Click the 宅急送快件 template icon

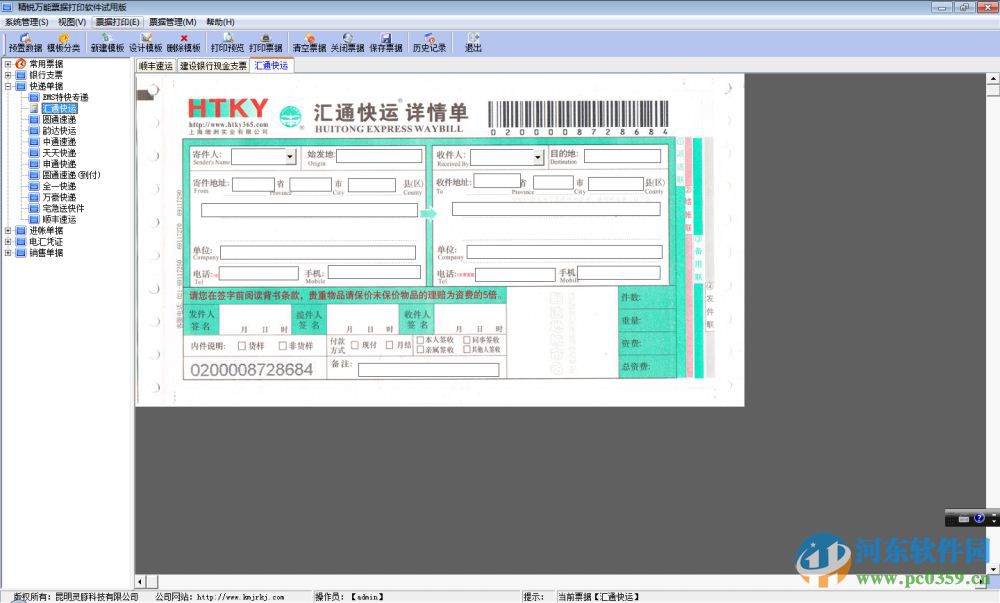pos(34,208)
